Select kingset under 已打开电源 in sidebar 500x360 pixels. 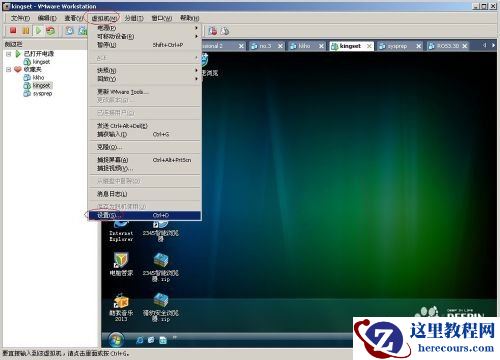(x=41, y=62)
